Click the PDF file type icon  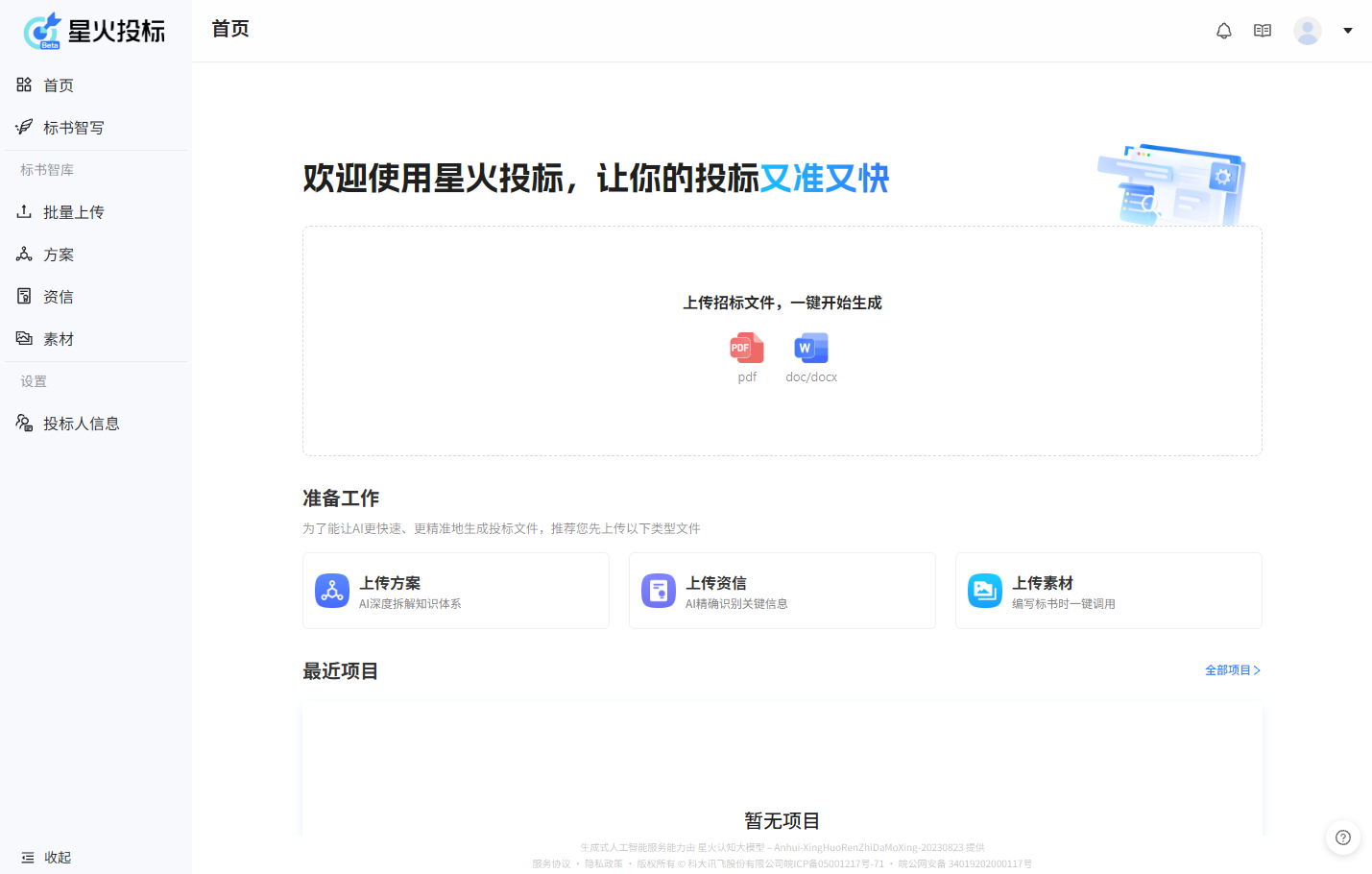pyautogui.click(x=747, y=348)
